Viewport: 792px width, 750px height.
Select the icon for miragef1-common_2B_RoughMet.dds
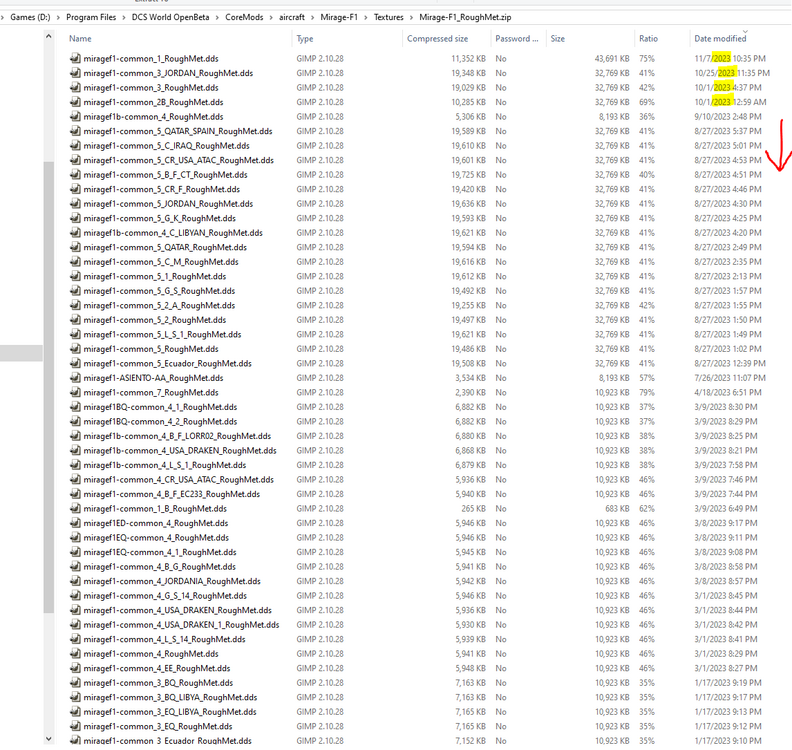(75, 102)
